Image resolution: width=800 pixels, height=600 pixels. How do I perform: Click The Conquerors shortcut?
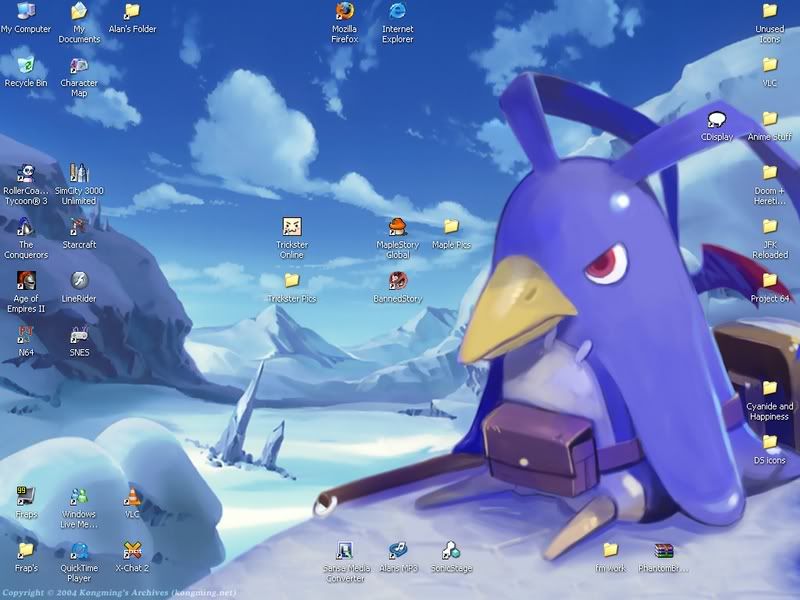coord(26,238)
